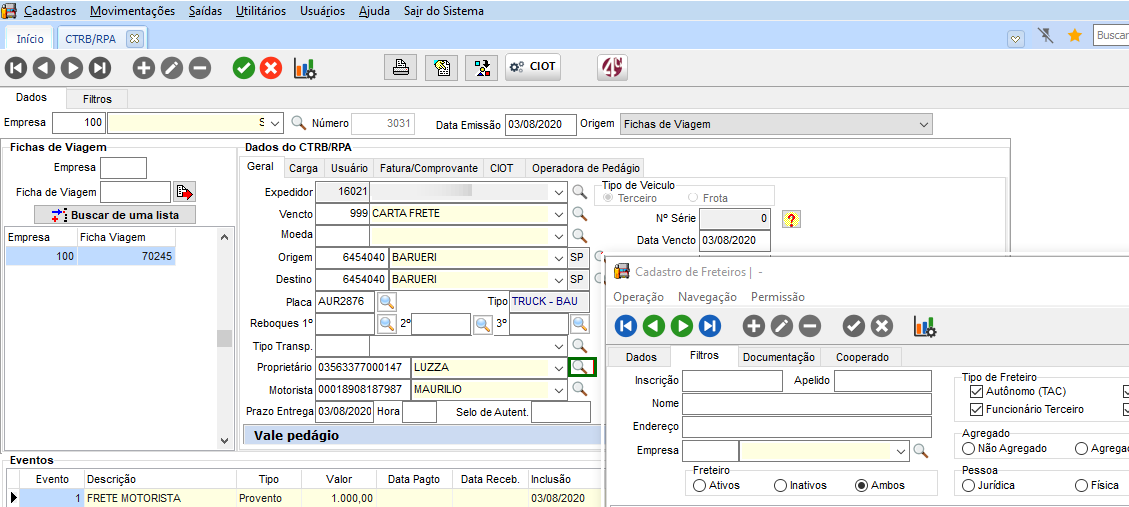
Task: Click the favorites star icon
Action: (1075, 36)
